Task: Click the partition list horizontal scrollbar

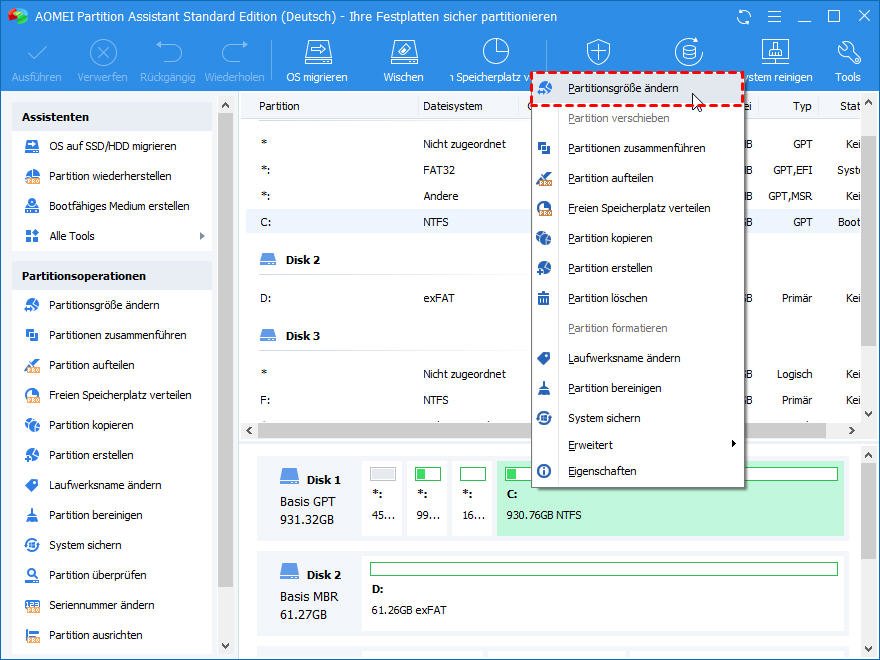Action: coord(542,430)
